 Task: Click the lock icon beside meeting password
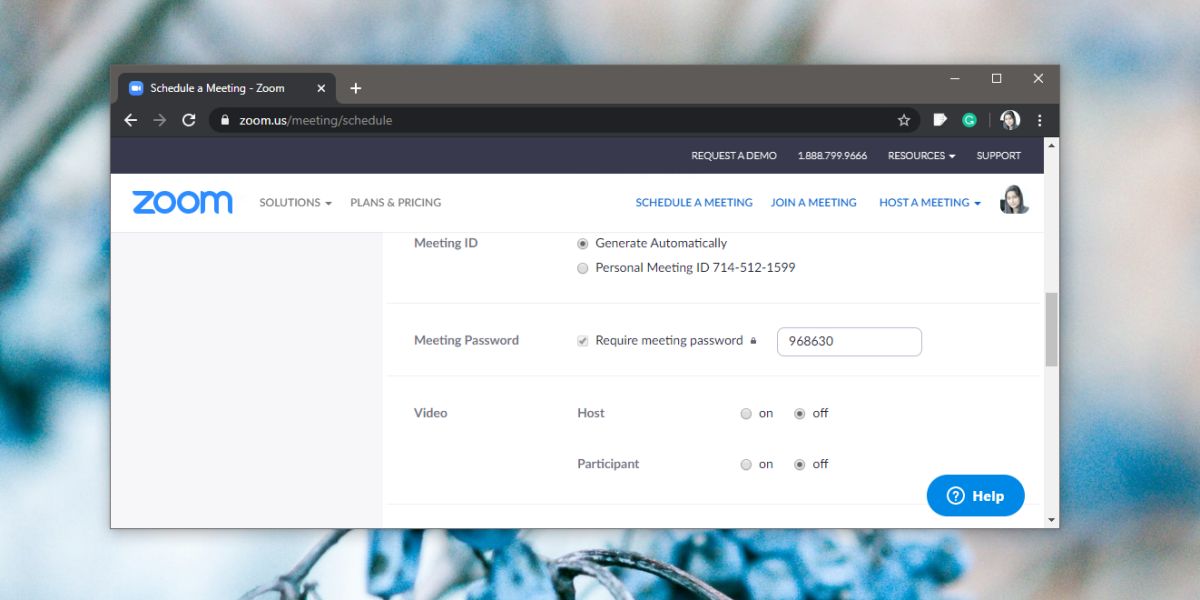point(753,341)
